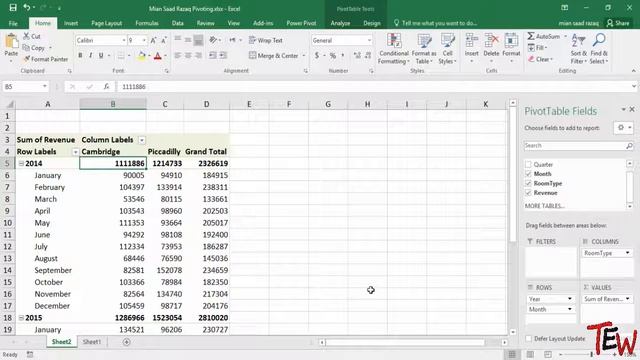Click the Delete cells icon
The width and height of the screenshot is (640, 360).
(491, 41)
